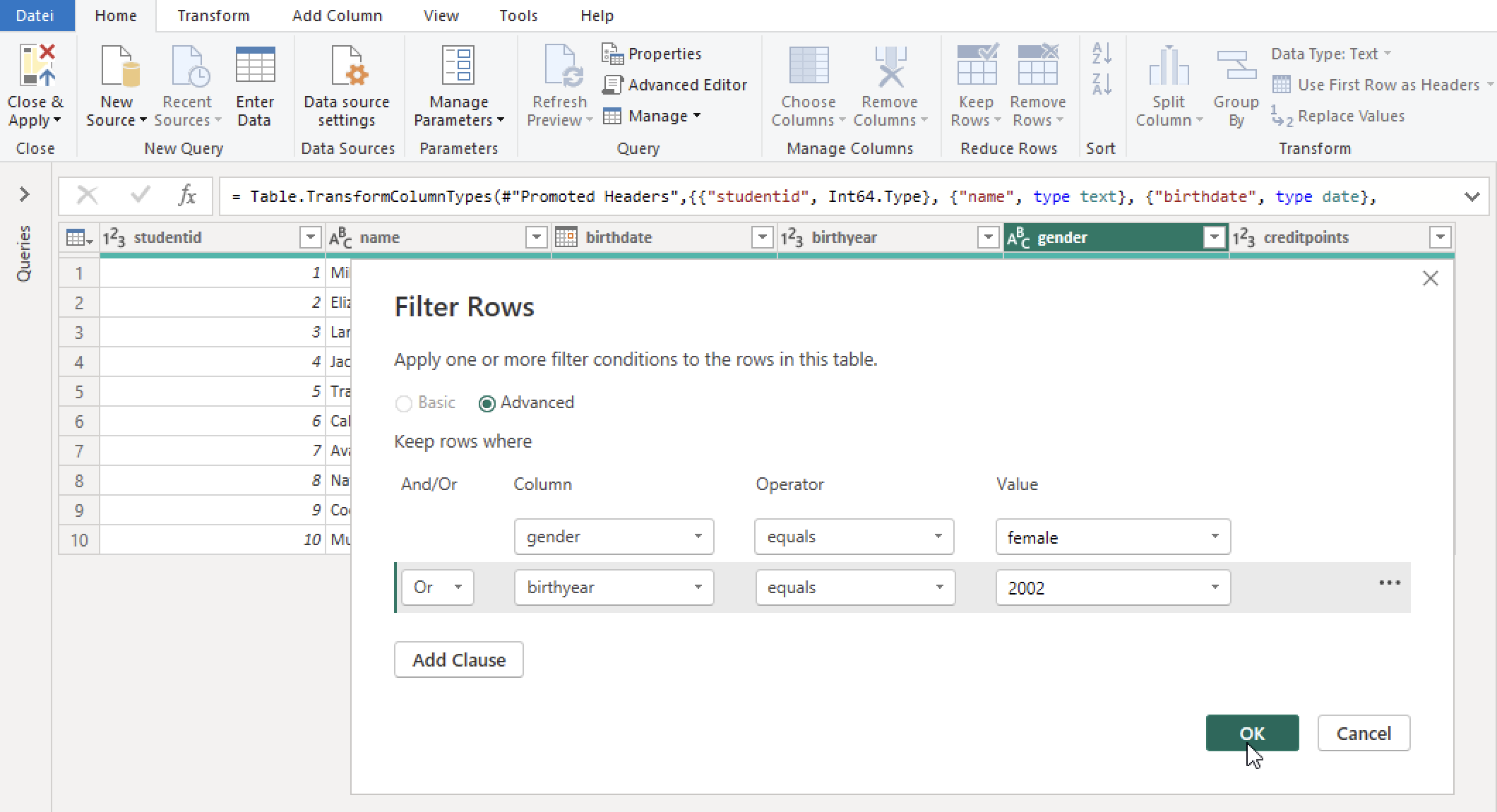Open the Add Column ribbon tab
The image size is (1497, 812).
coord(337,16)
